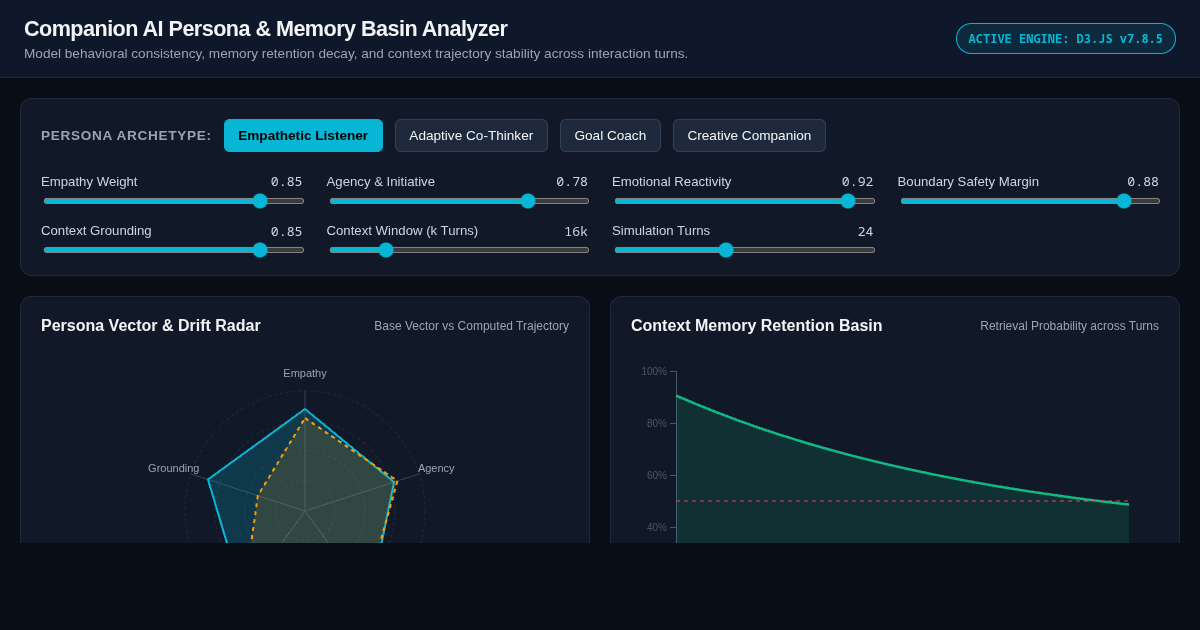The image size is (1200, 630).
Task: Click the Emotional Reactivity value 0.92
Action: point(857,182)
